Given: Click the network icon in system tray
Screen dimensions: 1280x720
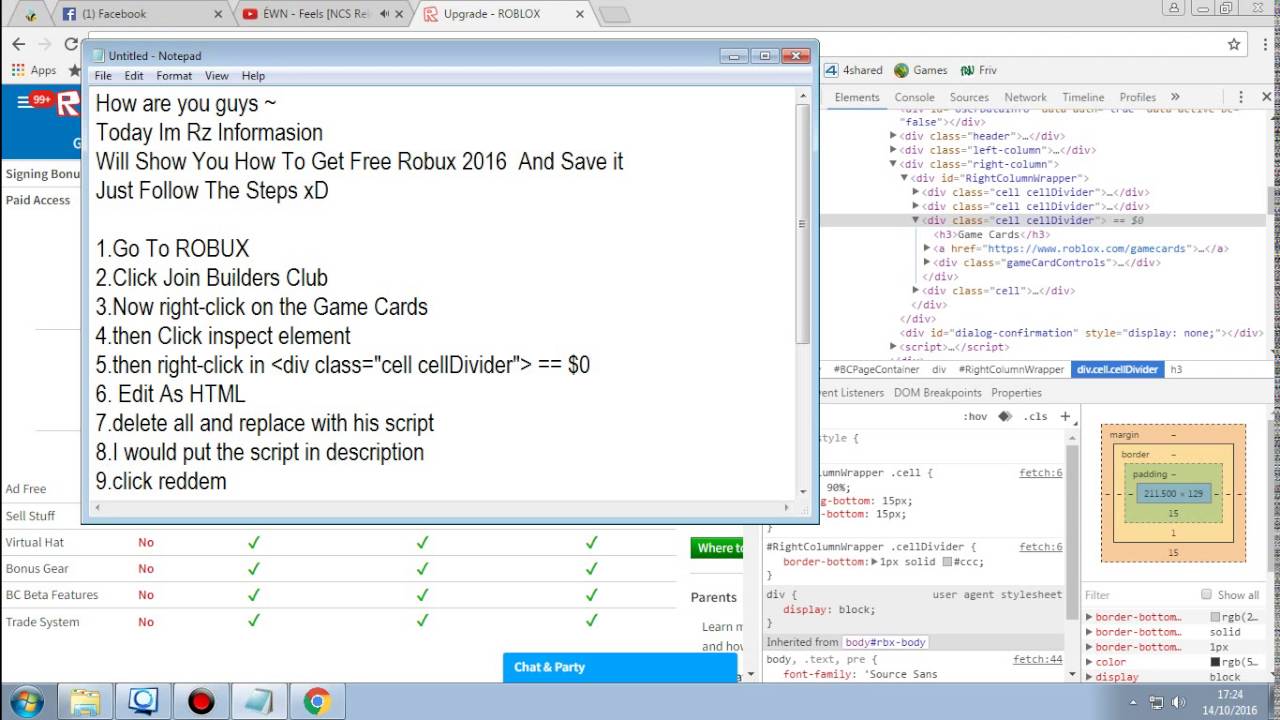Looking at the screenshot, I should [x=1157, y=702].
